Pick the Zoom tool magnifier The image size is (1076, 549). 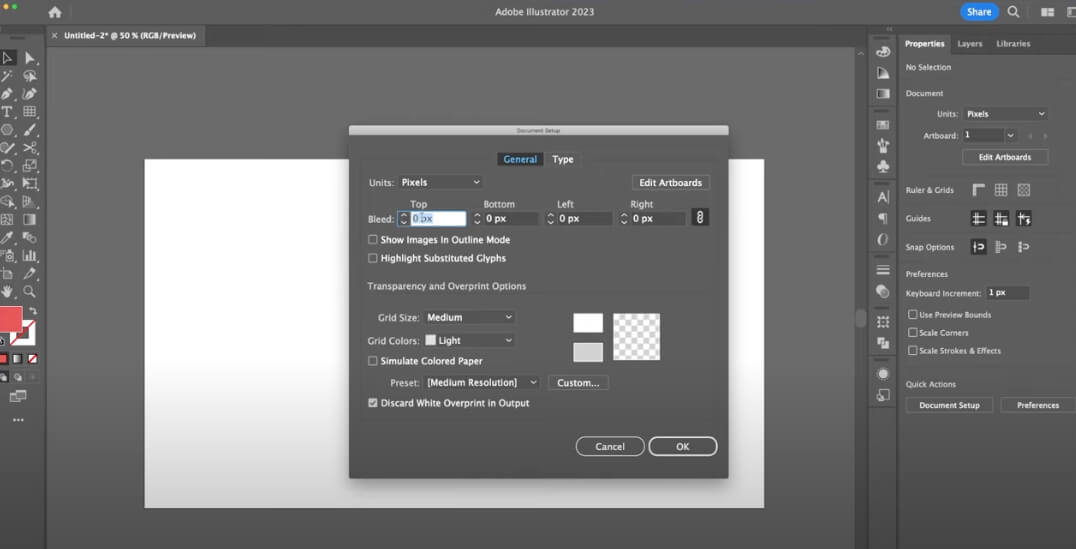[x=30, y=292]
